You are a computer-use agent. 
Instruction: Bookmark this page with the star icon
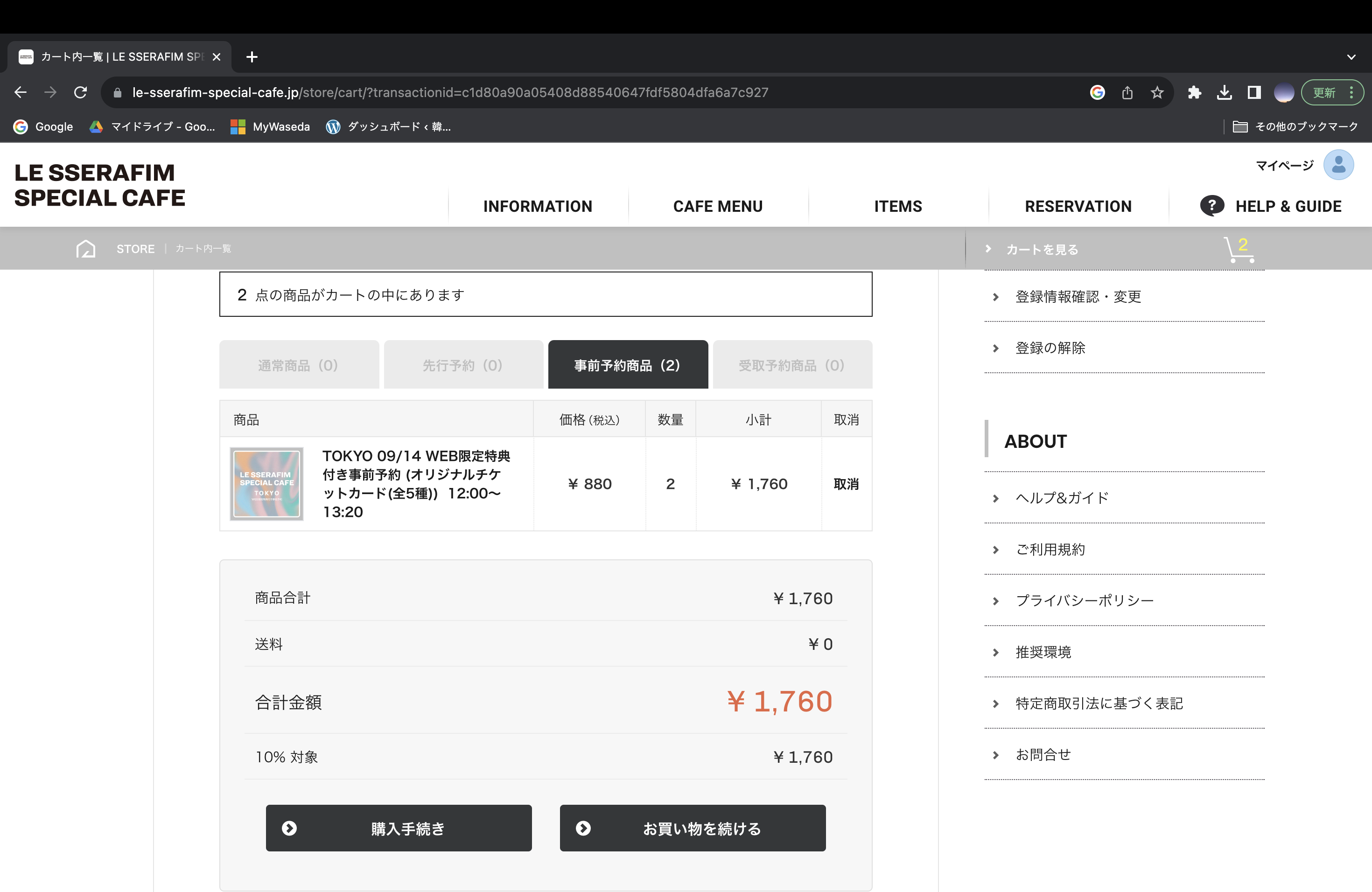point(1157,92)
